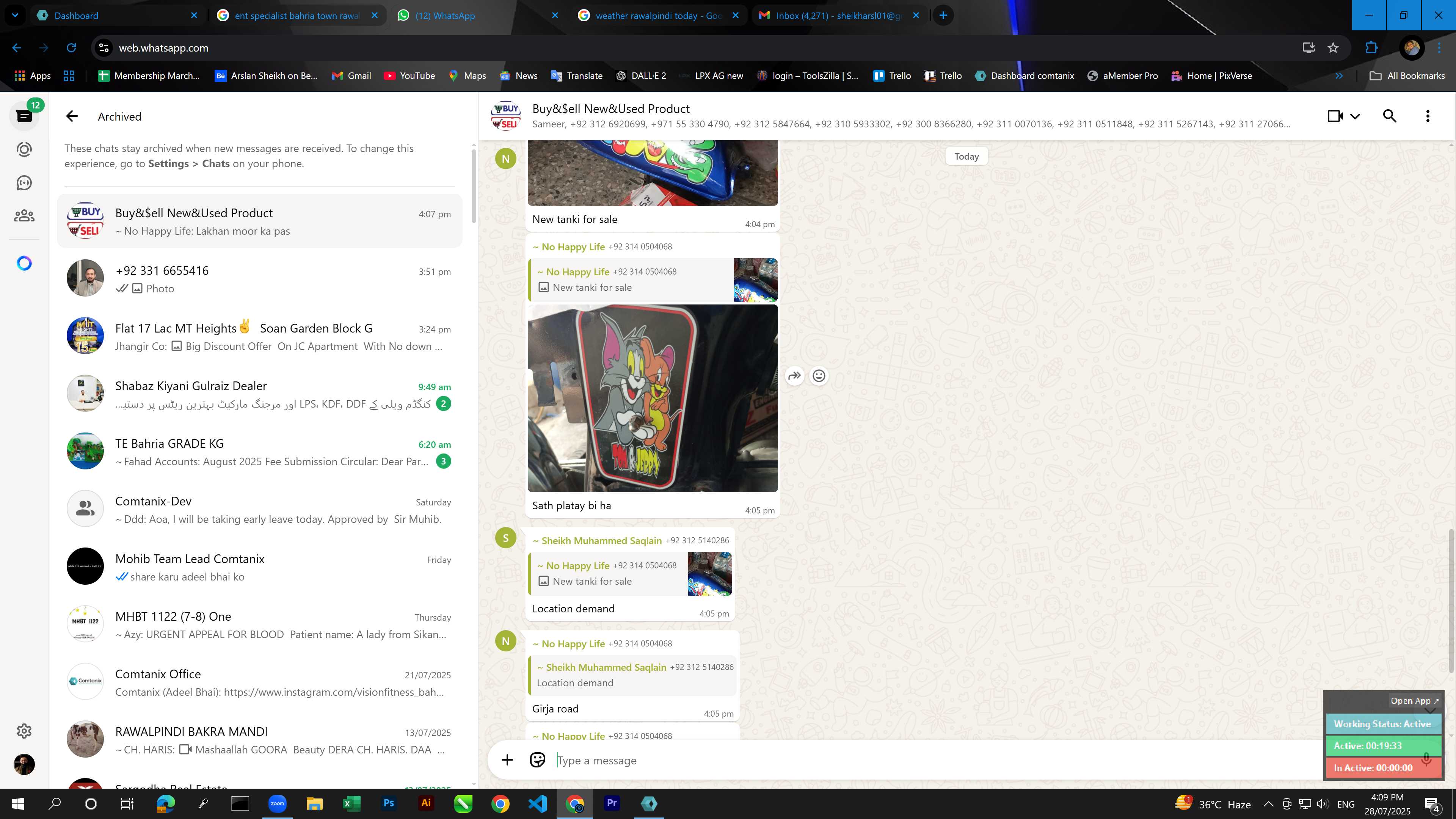The width and height of the screenshot is (1456, 819).
Task: Open the group info from chat header title
Action: [x=610, y=108]
